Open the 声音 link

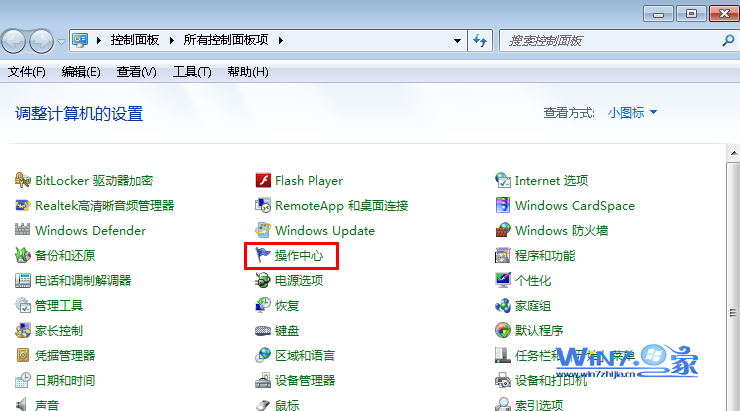click(47, 405)
